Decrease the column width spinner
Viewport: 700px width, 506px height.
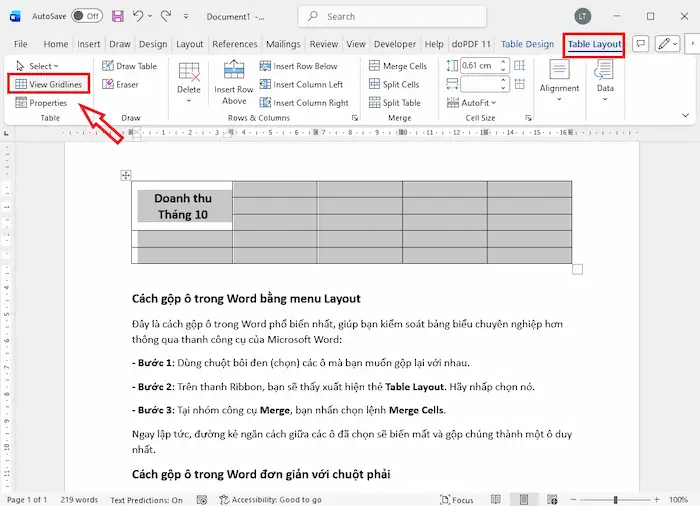click(x=503, y=88)
